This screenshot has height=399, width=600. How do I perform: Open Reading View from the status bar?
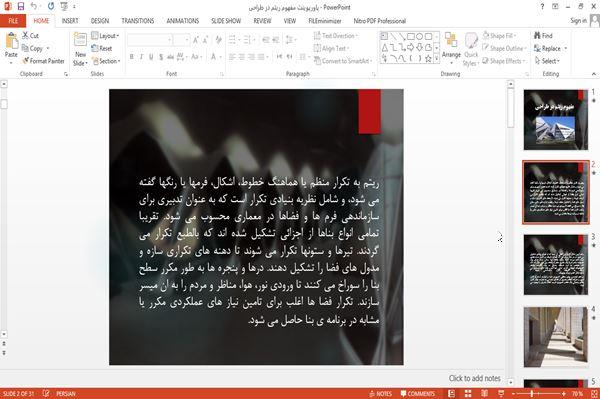(x=484, y=393)
